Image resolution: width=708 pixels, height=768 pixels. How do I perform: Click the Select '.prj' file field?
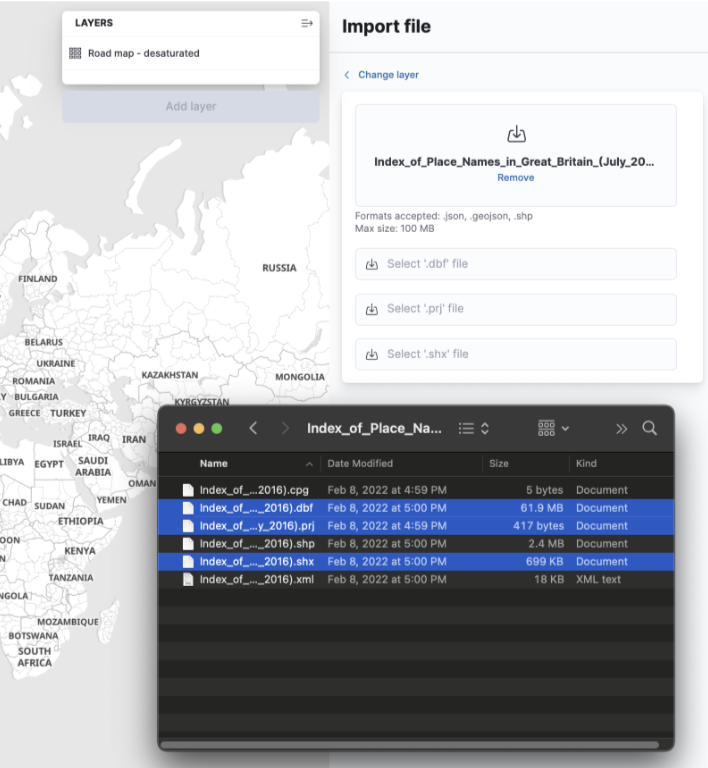[516, 309]
